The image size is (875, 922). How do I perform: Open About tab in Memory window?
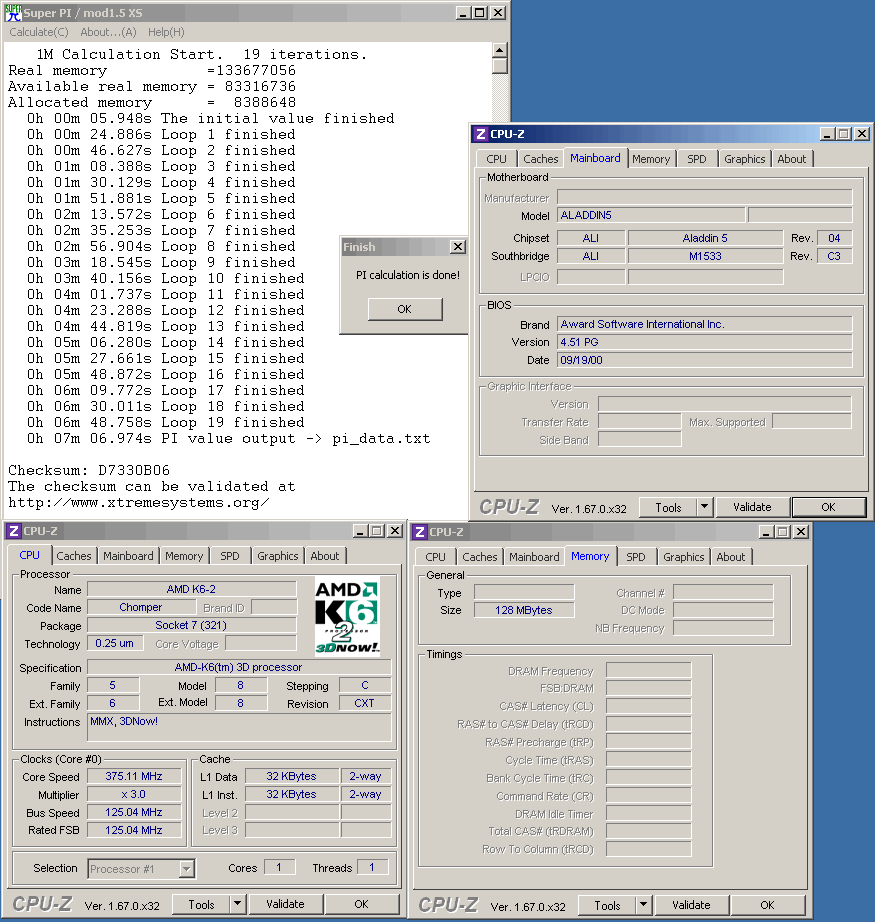click(x=730, y=557)
